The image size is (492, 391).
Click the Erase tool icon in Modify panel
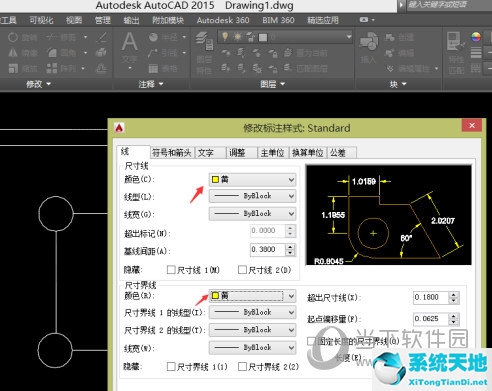[101, 37]
